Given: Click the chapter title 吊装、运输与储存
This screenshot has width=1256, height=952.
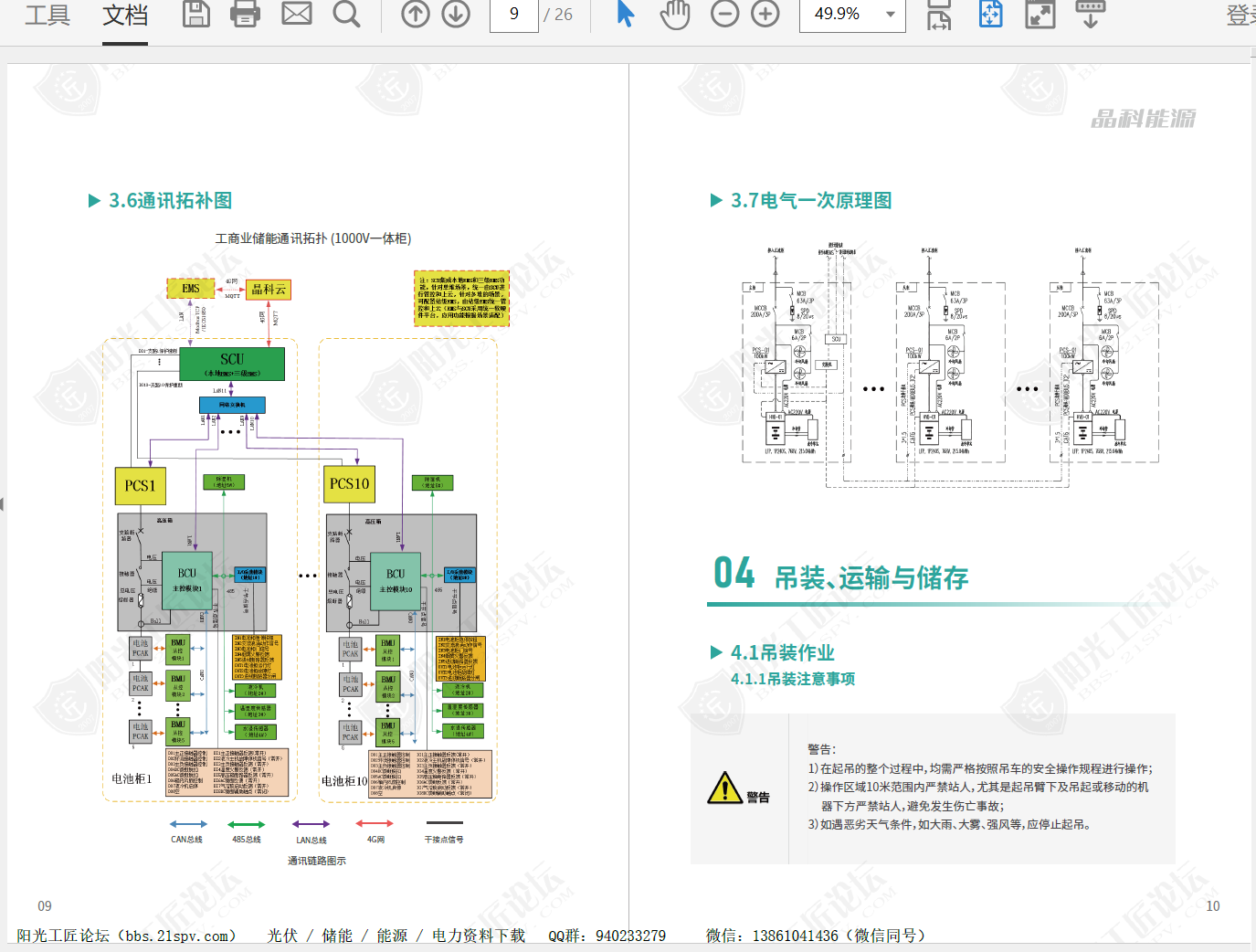Looking at the screenshot, I should click(x=871, y=578).
